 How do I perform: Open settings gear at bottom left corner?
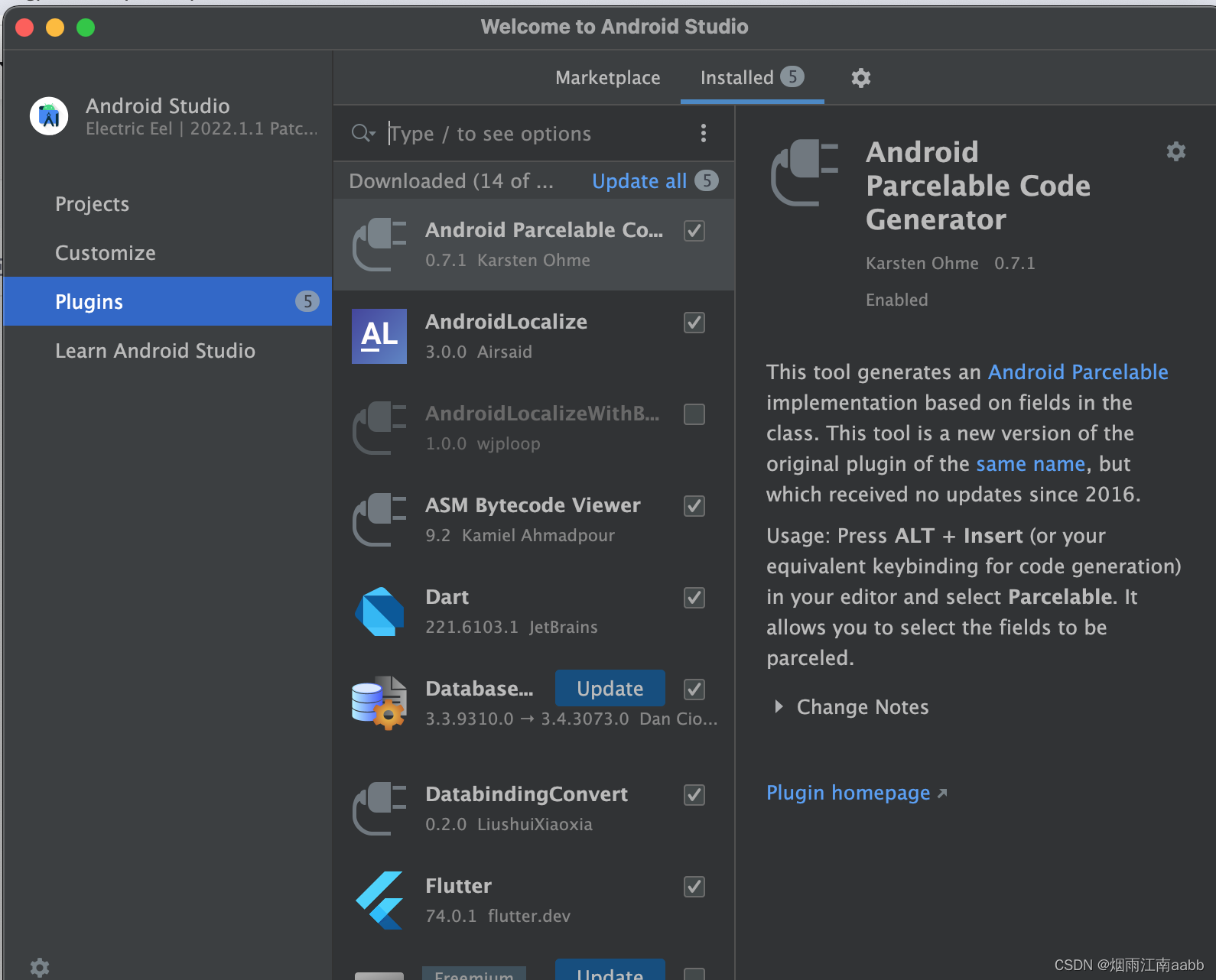click(x=40, y=968)
